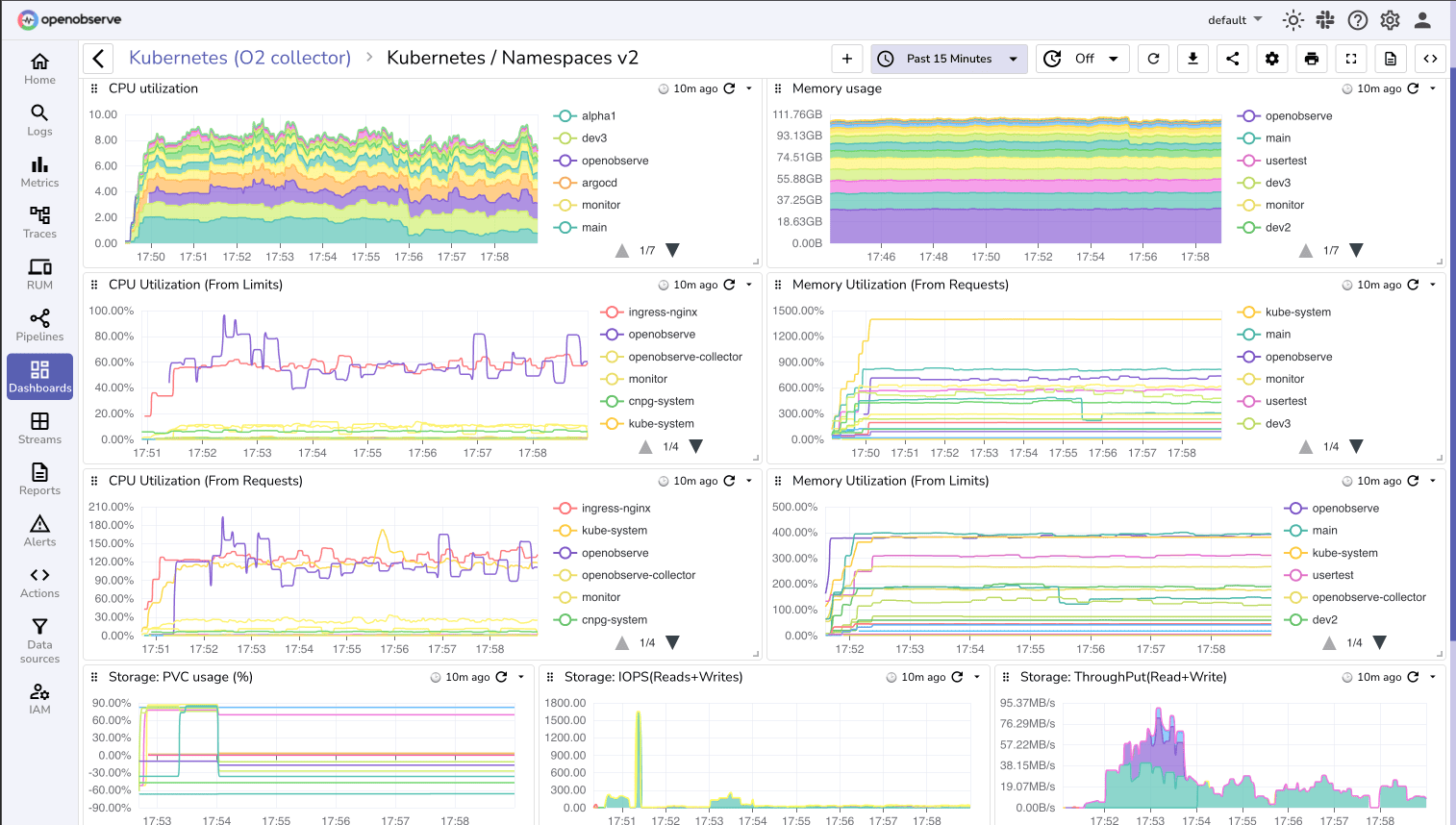Open the Past 15 Minutes time range dropdown
The width and height of the screenshot is (1456, 825).
pos(948,59)
